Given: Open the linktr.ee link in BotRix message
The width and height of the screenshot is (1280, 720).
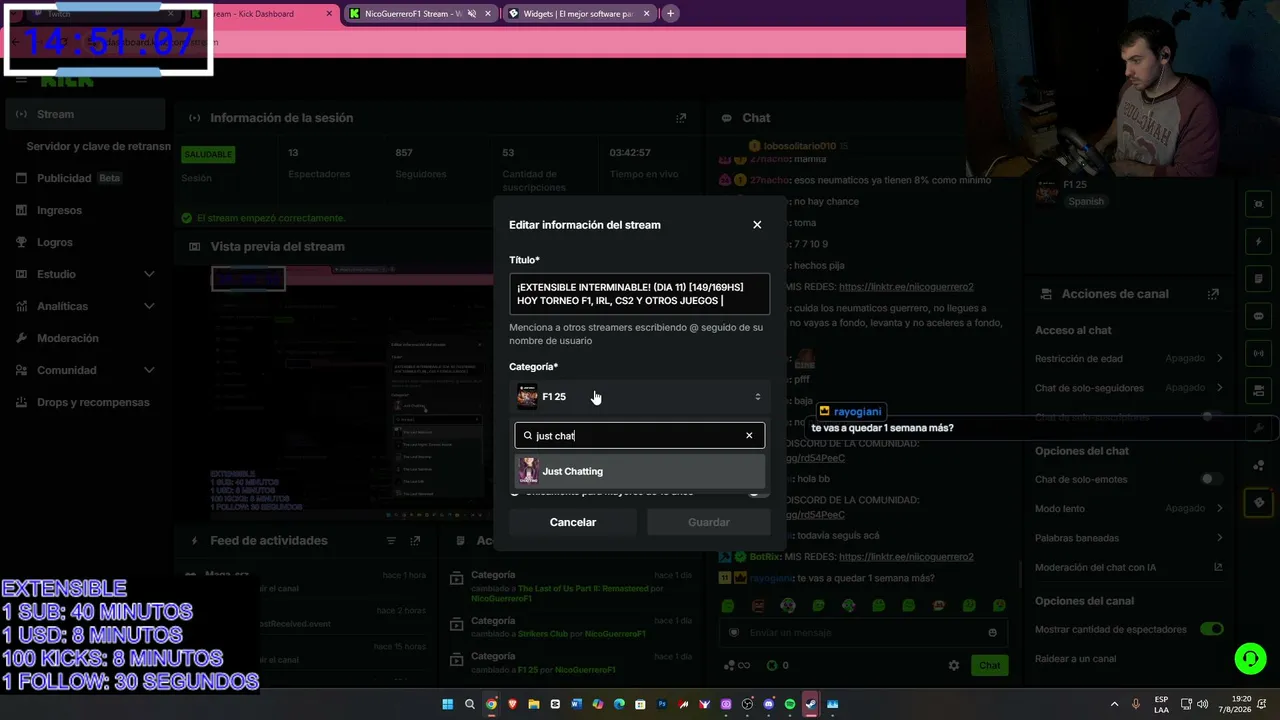Looking at the screenshot, I should coord(906,557).
